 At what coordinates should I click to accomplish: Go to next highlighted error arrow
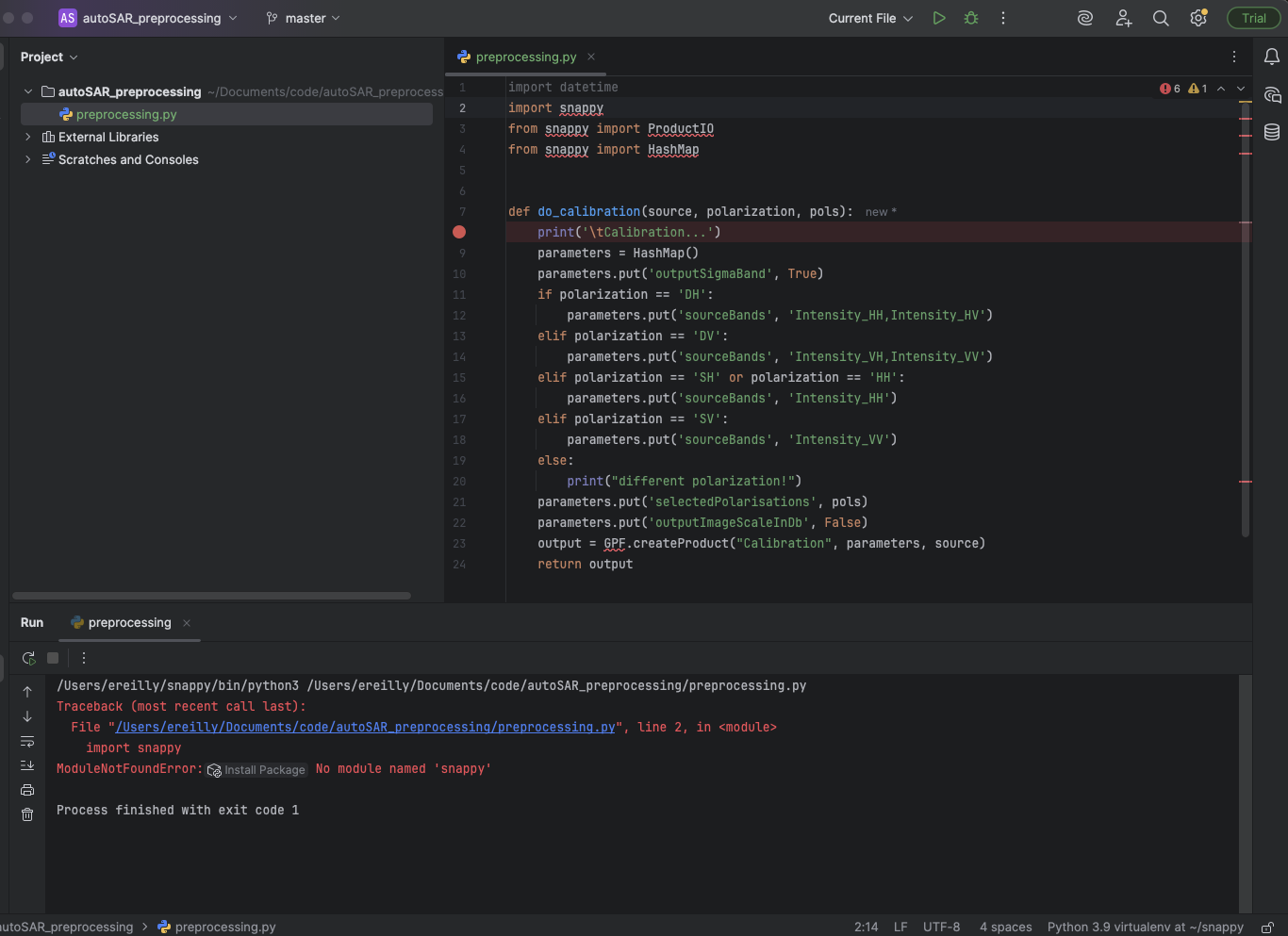click(1241, 88)
